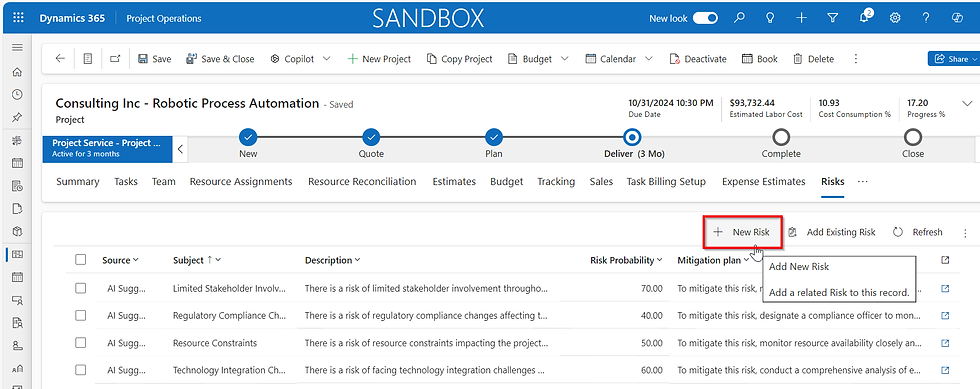
Task: Open the Copilot chat icon in header
Action: (957, 18)
